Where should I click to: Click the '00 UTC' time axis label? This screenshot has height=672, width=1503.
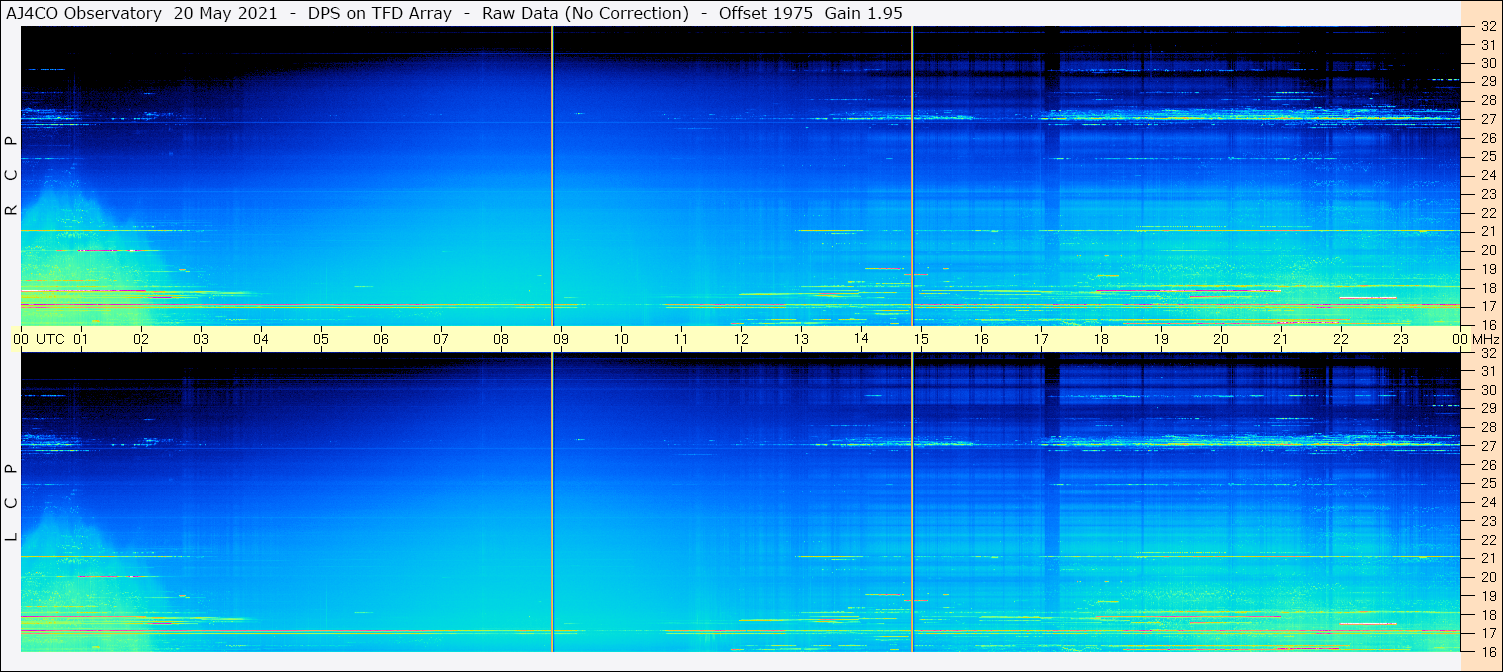39,339
